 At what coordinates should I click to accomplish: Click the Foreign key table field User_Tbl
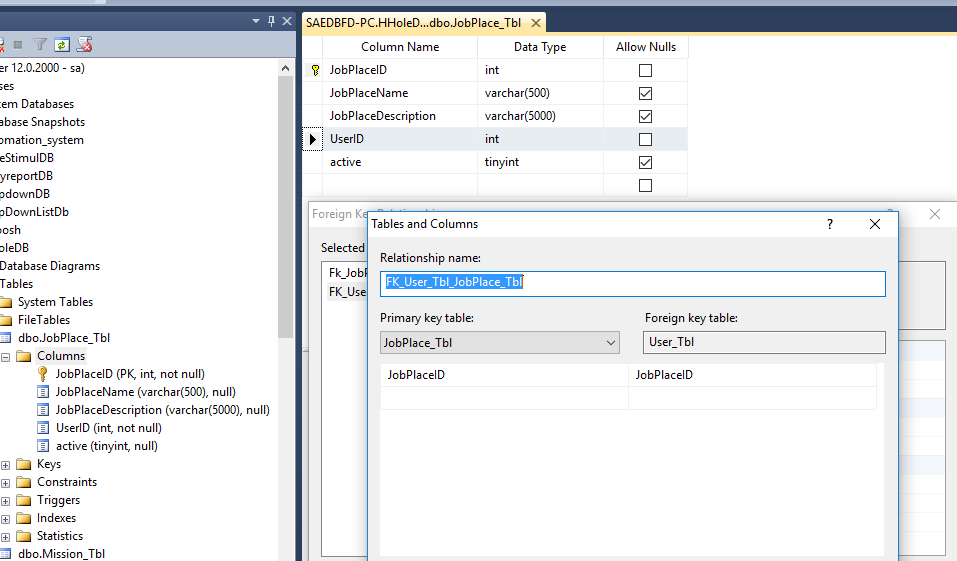click(764, 342)
